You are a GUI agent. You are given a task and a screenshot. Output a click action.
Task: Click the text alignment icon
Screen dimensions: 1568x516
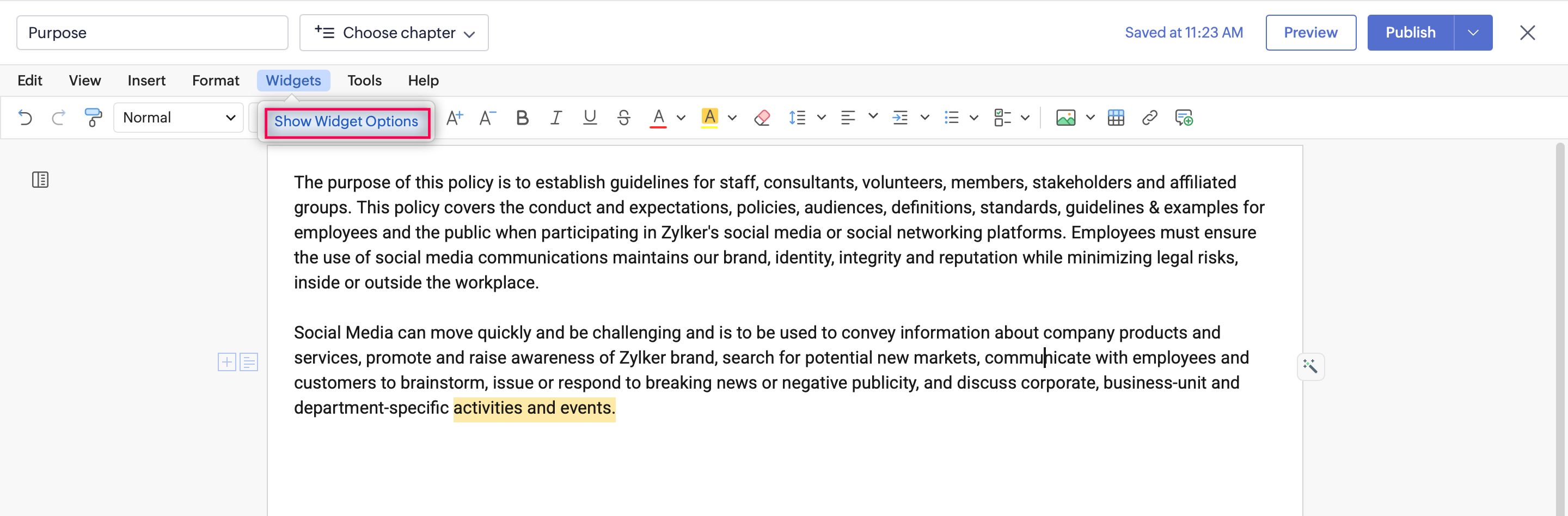coord(848,118)
